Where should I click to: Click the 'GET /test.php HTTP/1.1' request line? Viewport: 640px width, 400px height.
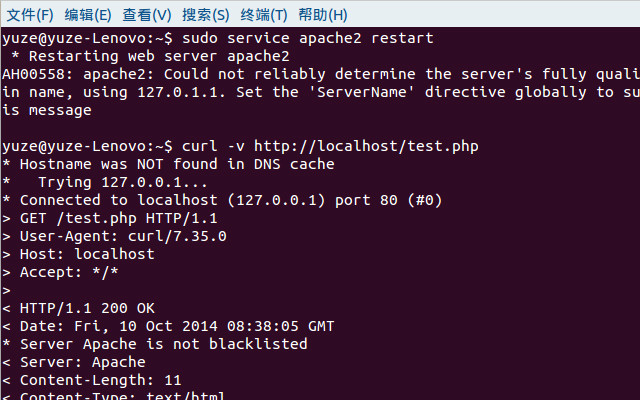(x=110, y=218)
